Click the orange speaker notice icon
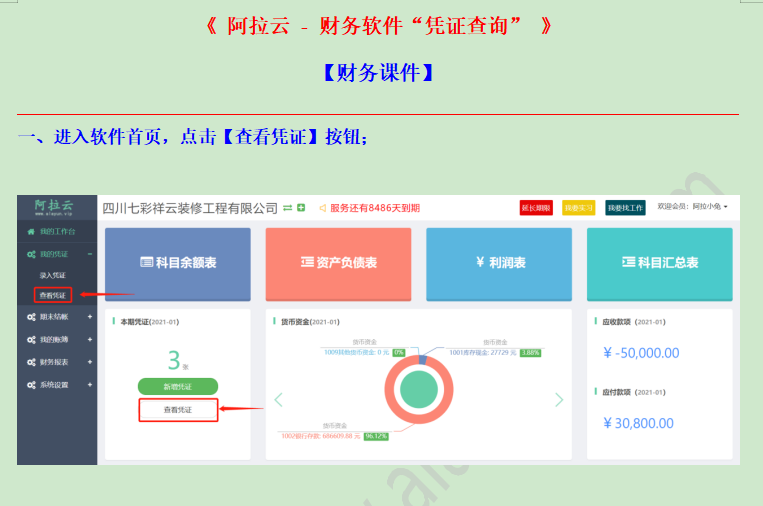Image resolution: width=763 pixels, height=506 pixels. pos(322,208)
